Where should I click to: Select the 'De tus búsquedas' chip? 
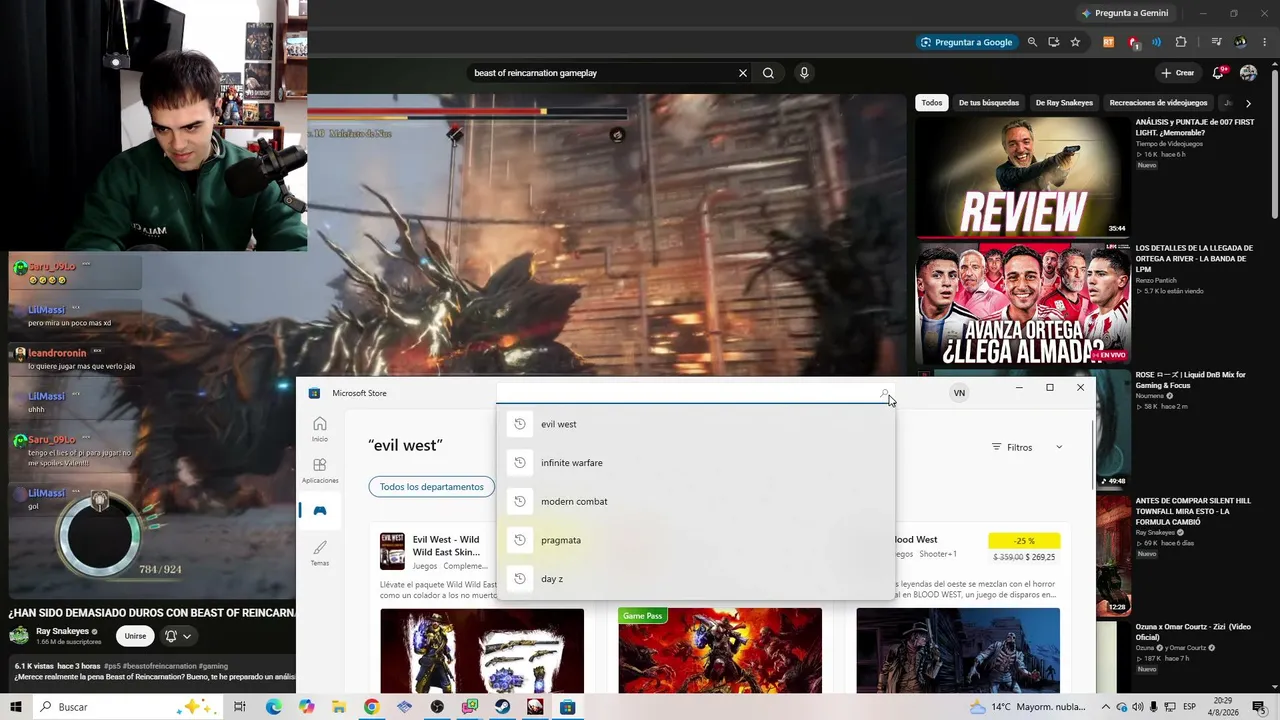pos(989,103)
